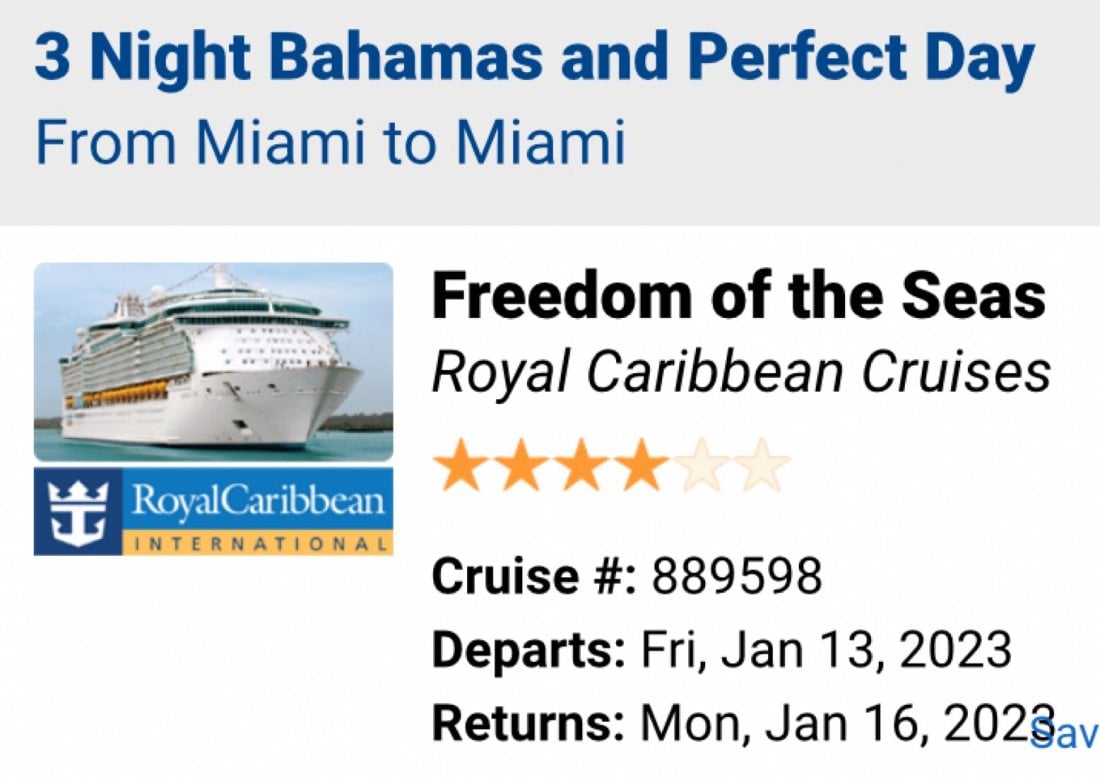Click the Returns label text
The width and height of the screenshot is (1100, 777).
[528, 722]
